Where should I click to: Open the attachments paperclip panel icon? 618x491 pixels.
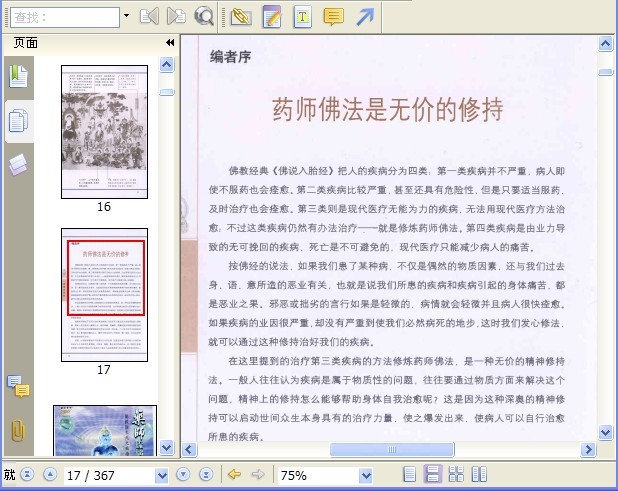coord(18,431)
